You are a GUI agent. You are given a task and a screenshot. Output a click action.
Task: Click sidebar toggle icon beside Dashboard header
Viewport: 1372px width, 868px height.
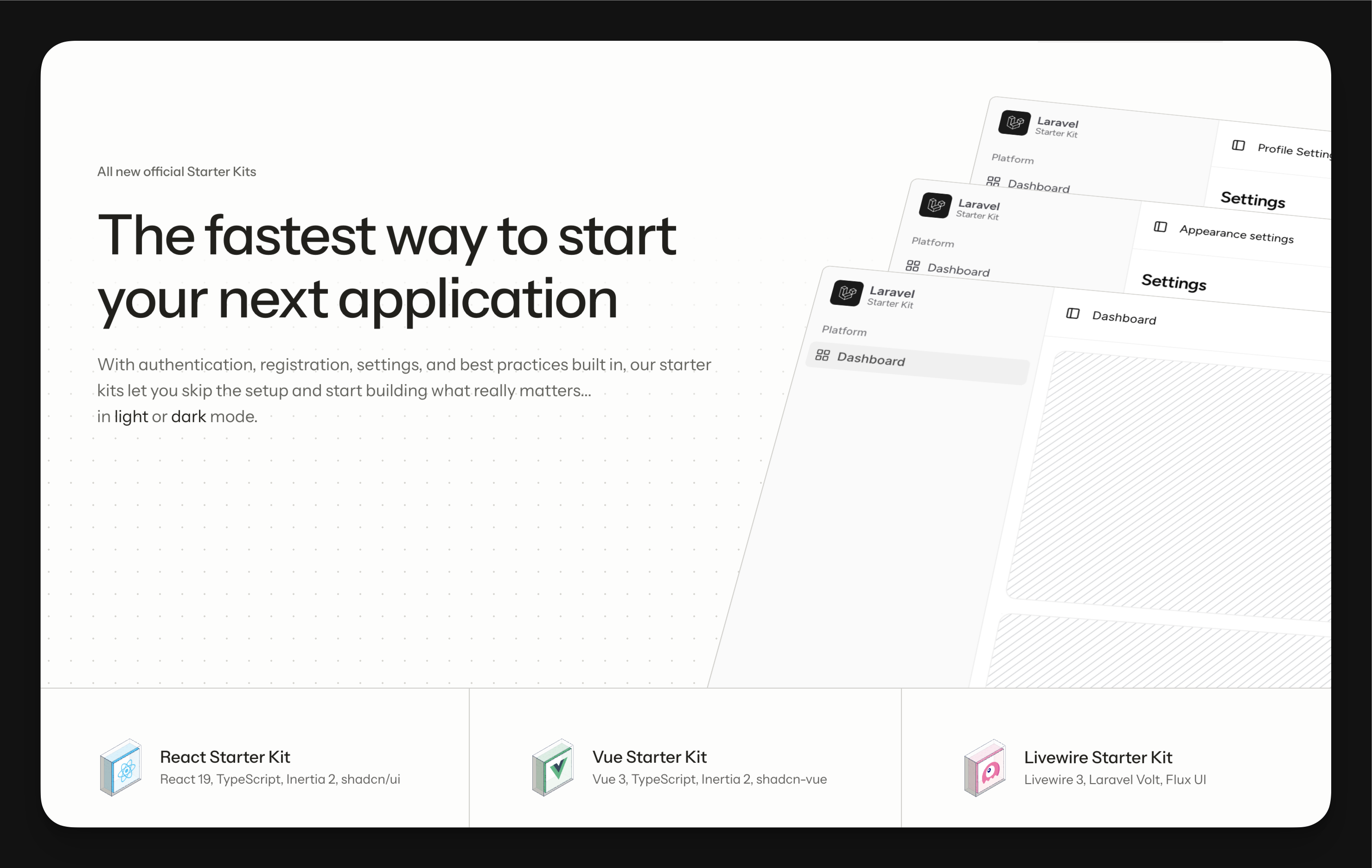click(1073, 313)
